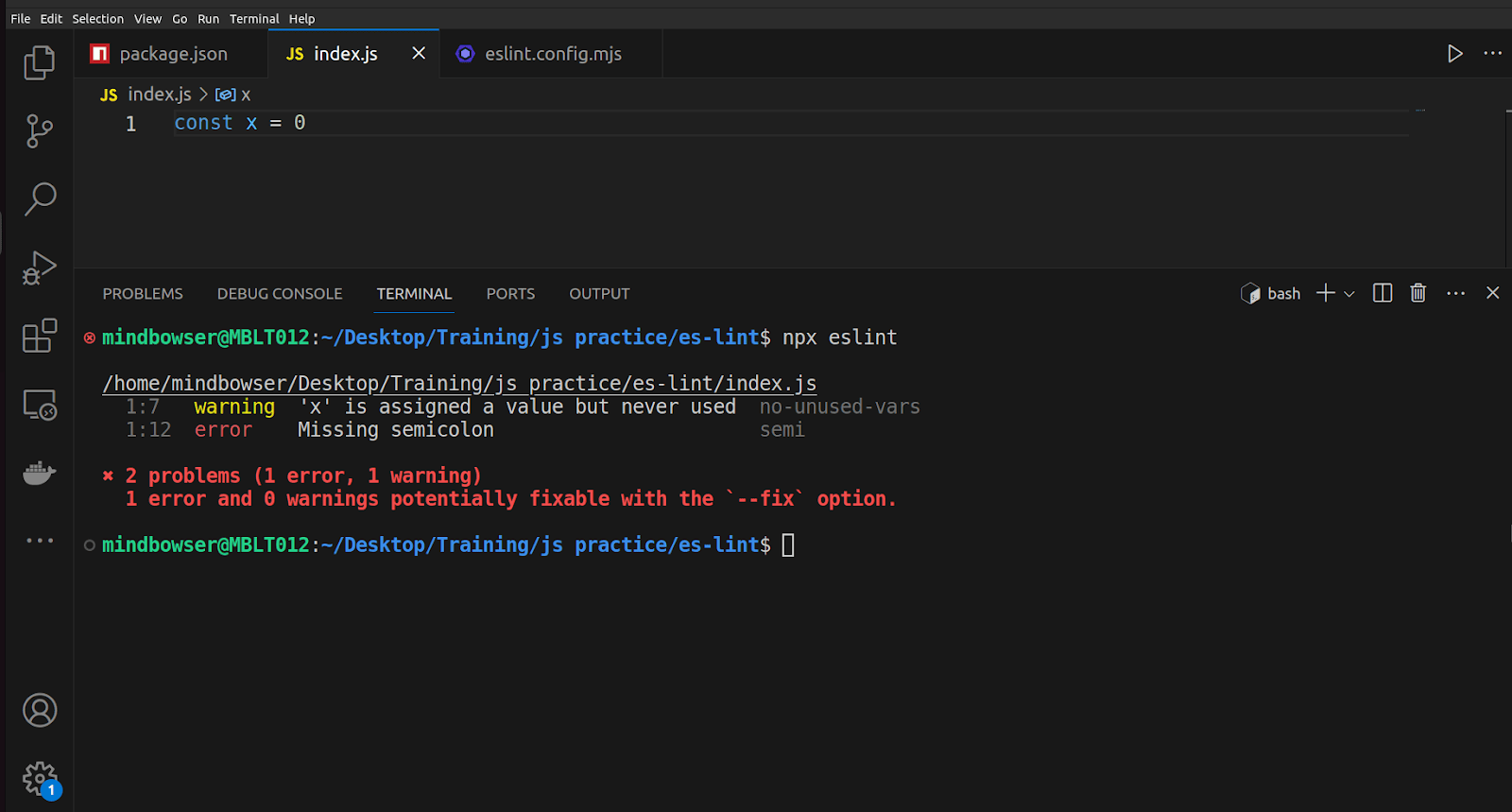The height and width of the screenshot is (812, 1512).
Task: Split the terminal panel
Action: tap(1382, 293)
